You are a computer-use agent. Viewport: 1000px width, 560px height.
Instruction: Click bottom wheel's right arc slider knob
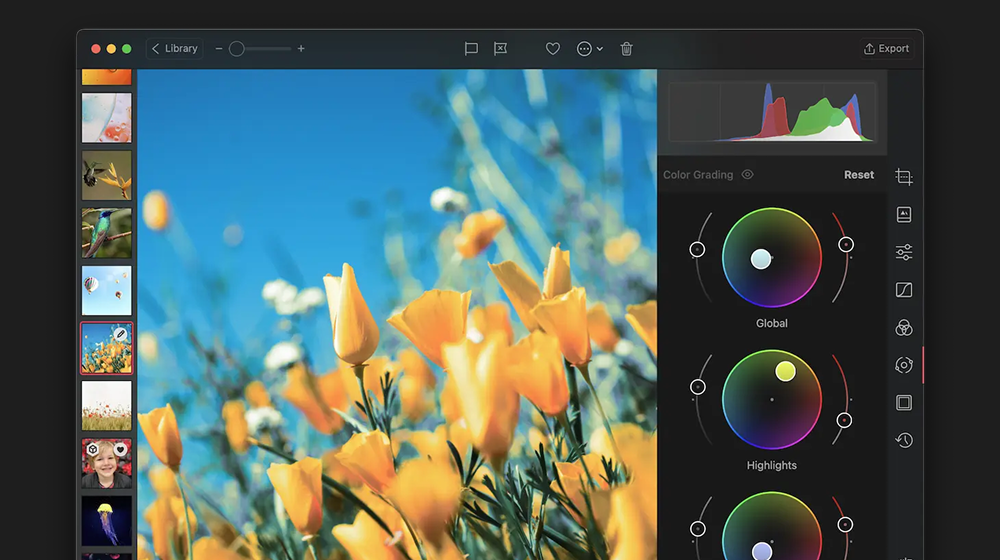(845, 524)
